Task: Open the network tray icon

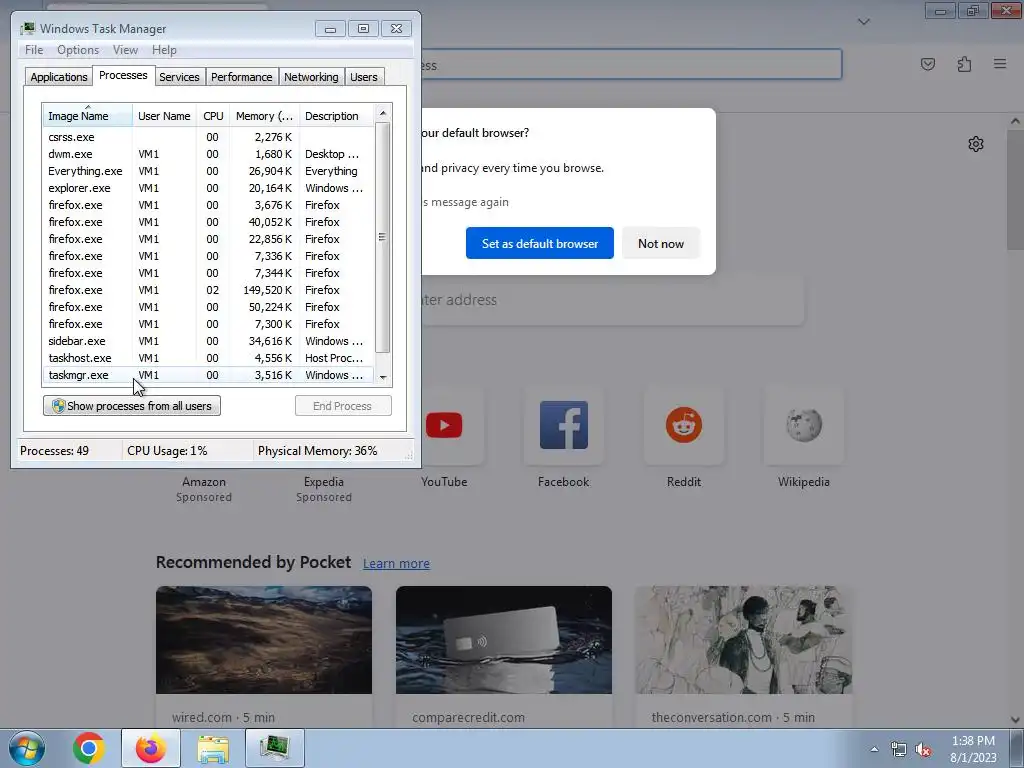Action: coord(899,750)
